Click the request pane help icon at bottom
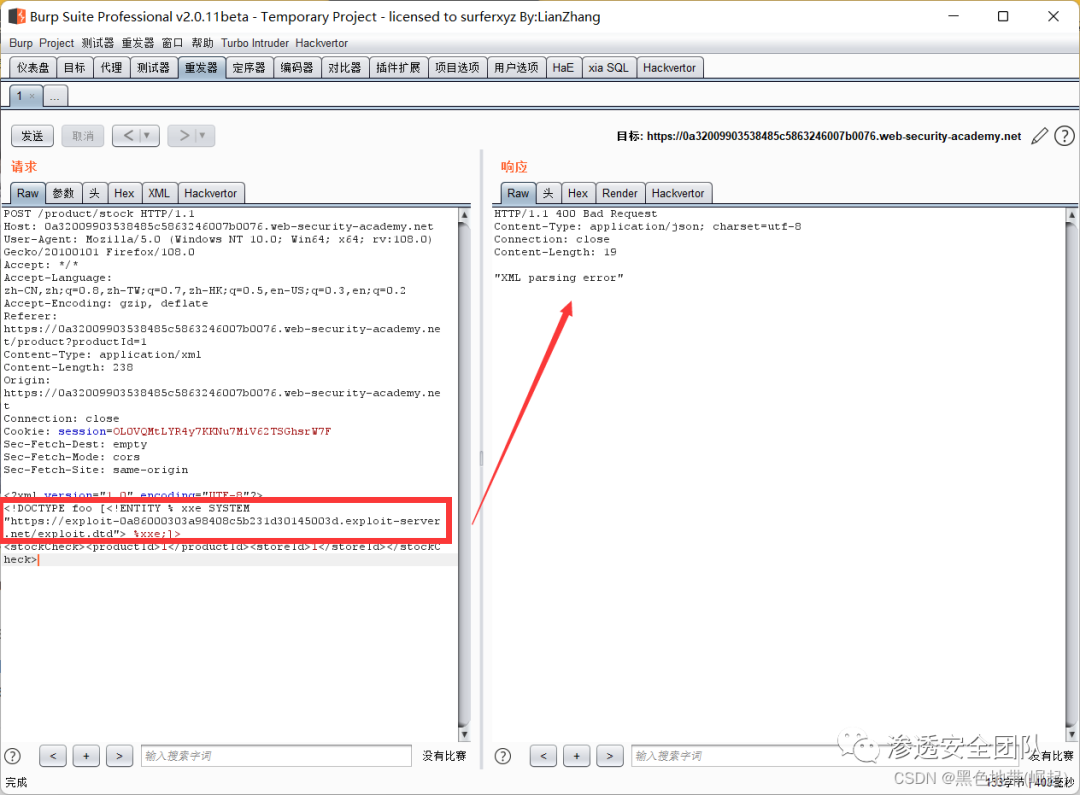Viewport: 1080px width, 795px height. 12,756
